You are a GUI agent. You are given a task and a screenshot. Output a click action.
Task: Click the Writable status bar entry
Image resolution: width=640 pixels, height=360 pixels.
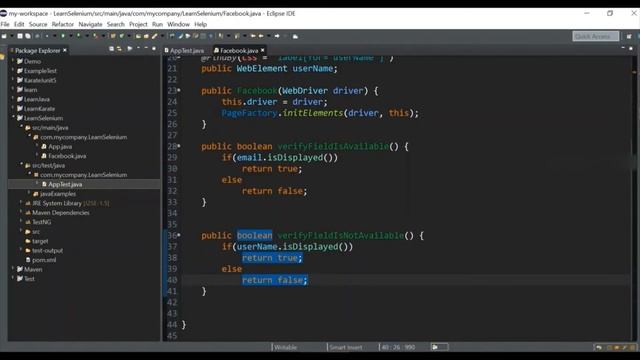coord(286,347)
